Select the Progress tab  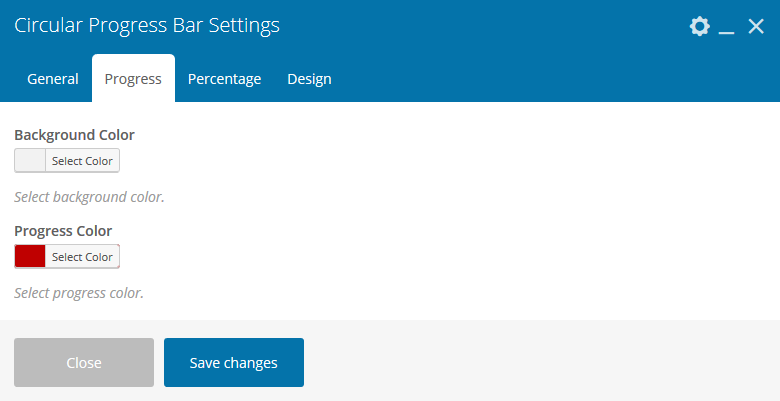point(133,79)
